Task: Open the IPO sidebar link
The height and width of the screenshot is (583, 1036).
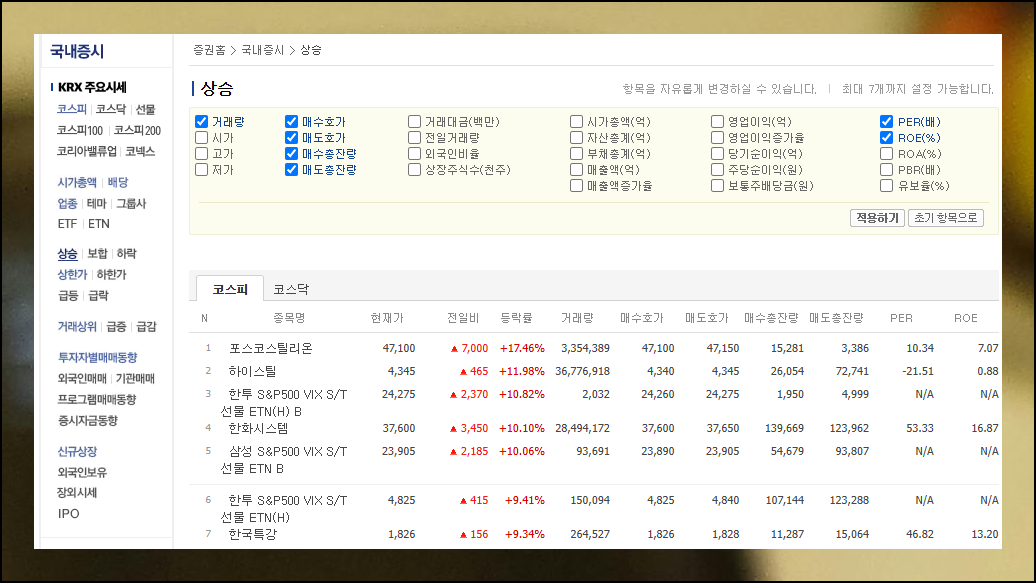Action: 68,514
